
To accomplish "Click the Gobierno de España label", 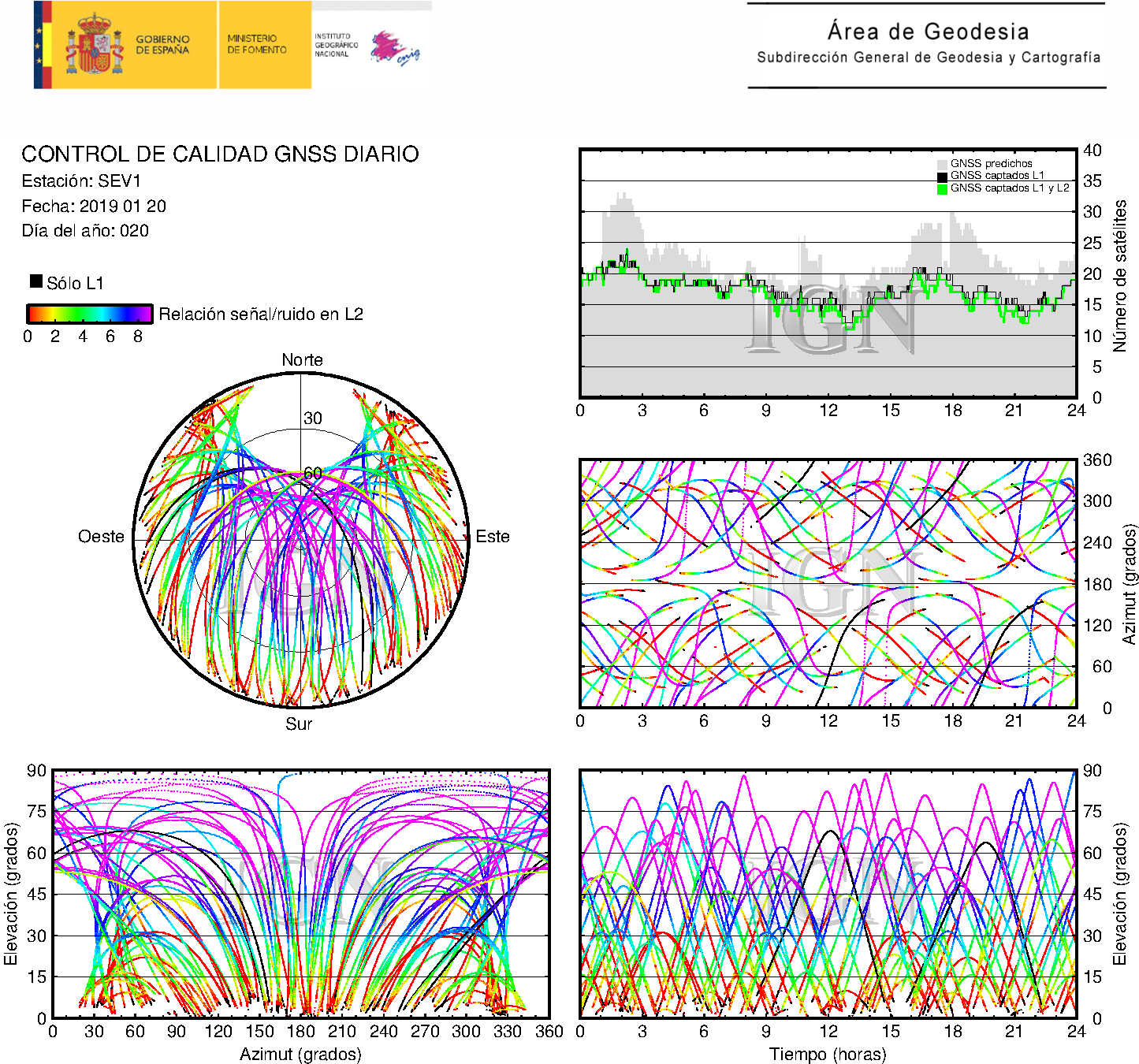I will click(x=162, y=45).
